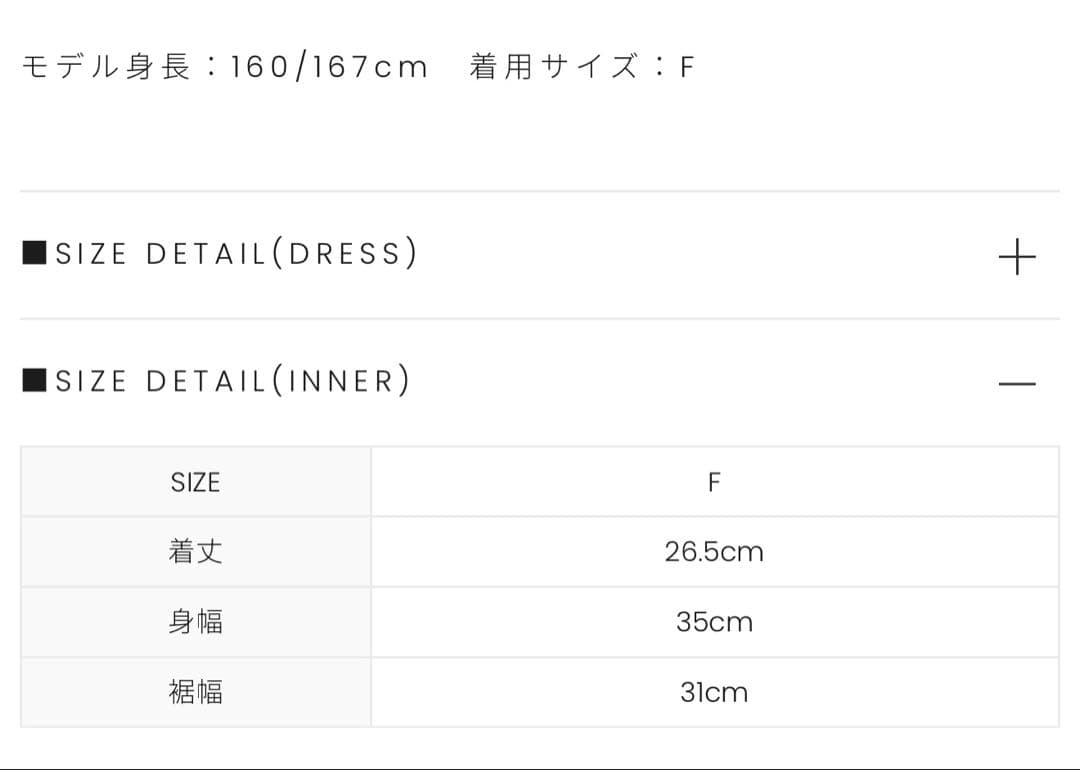Click the minus icon beside SIZE DETAIL(INNER)
This screenshot has width=1080, height=770.
point(1017,384)
